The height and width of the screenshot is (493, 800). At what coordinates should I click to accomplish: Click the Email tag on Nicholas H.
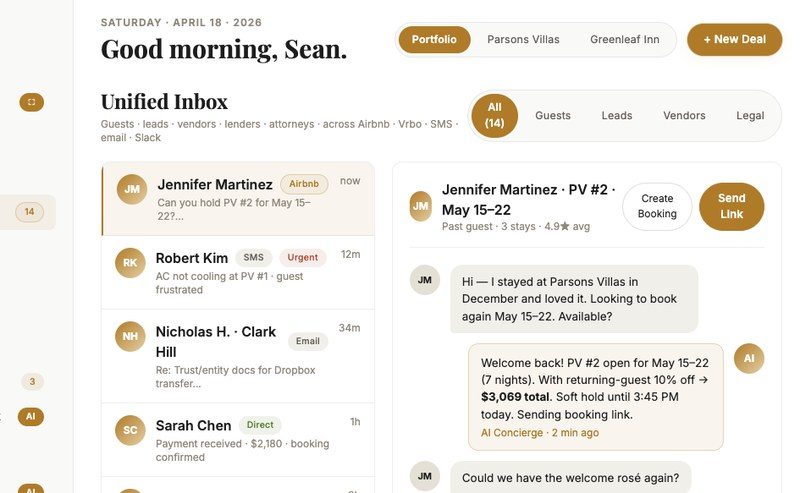click(x=308, y=341)
